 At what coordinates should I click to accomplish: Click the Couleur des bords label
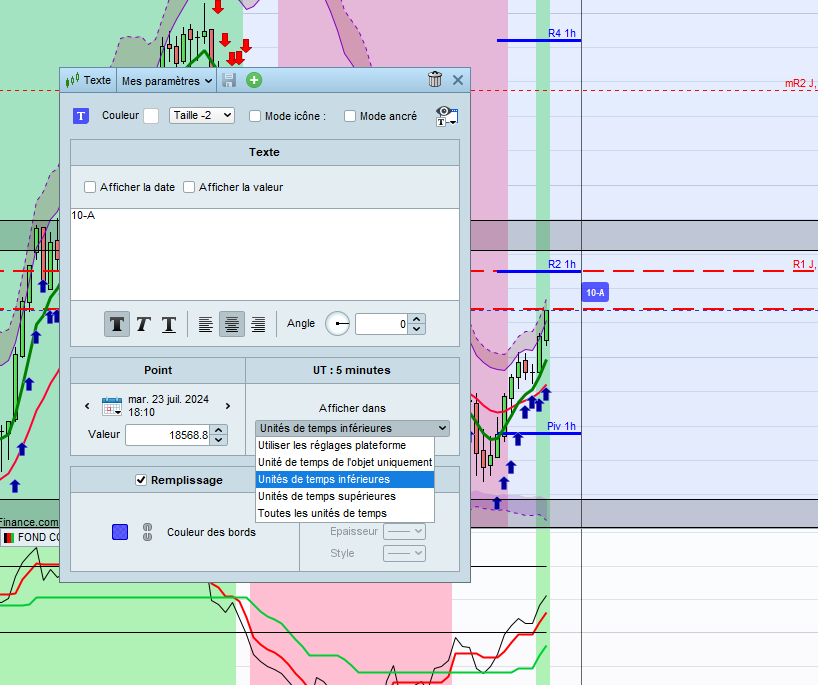tap(211, 532)
